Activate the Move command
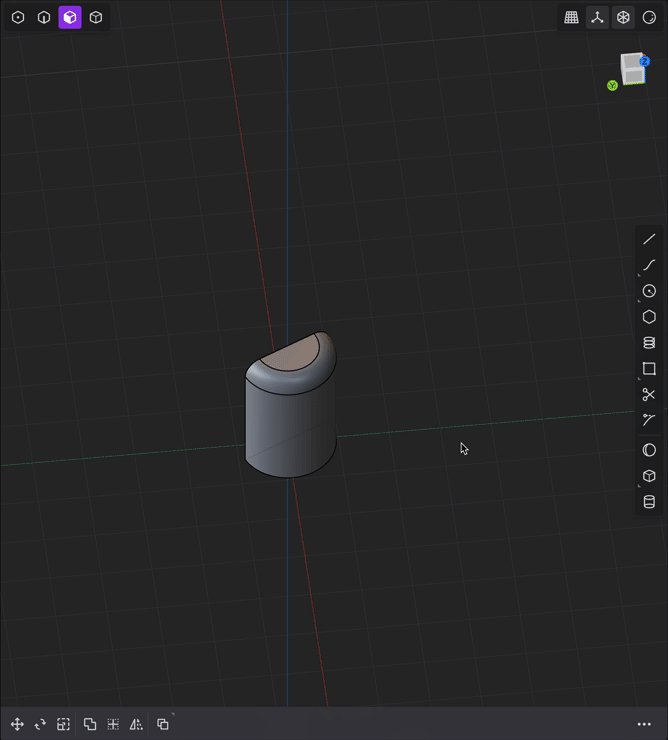Screen dimensions: 668x740 [x=17, y=724]
